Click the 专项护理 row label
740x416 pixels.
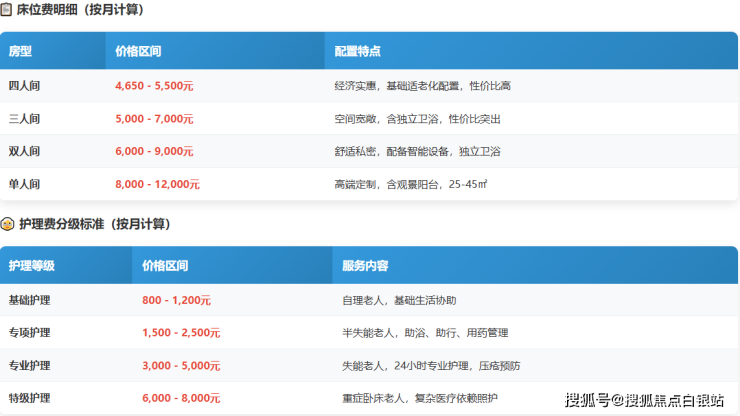pyautogui.click(x=29, y=333)
